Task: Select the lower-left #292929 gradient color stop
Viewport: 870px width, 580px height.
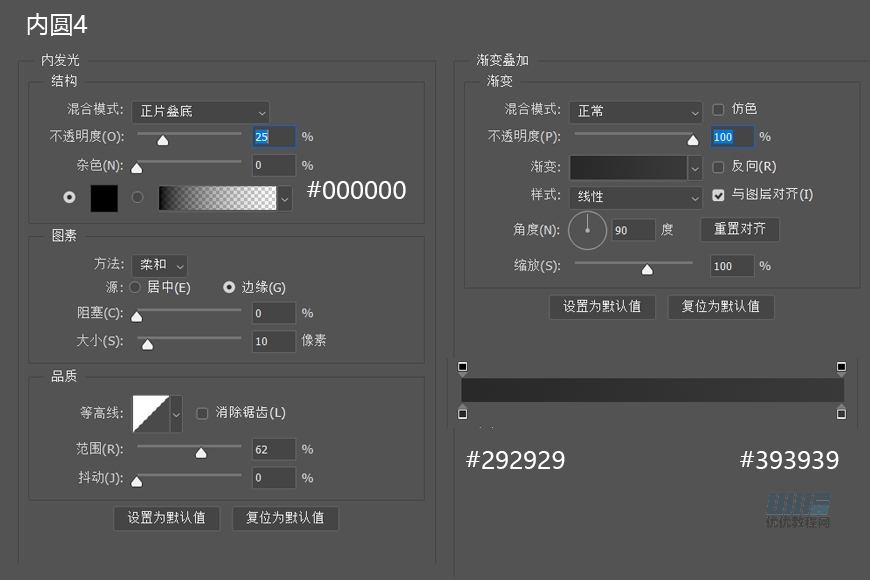Action: pyautogui.click(x=463, y=412)
